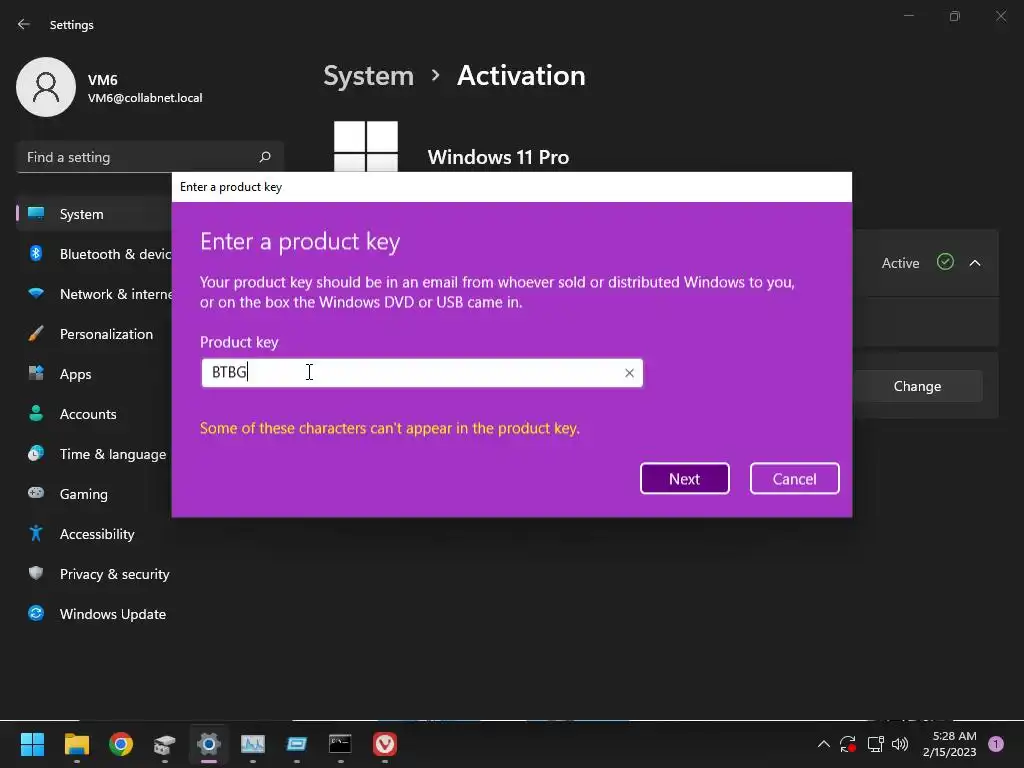Click the Settings gear icon in taskbar

click(208, 744)
